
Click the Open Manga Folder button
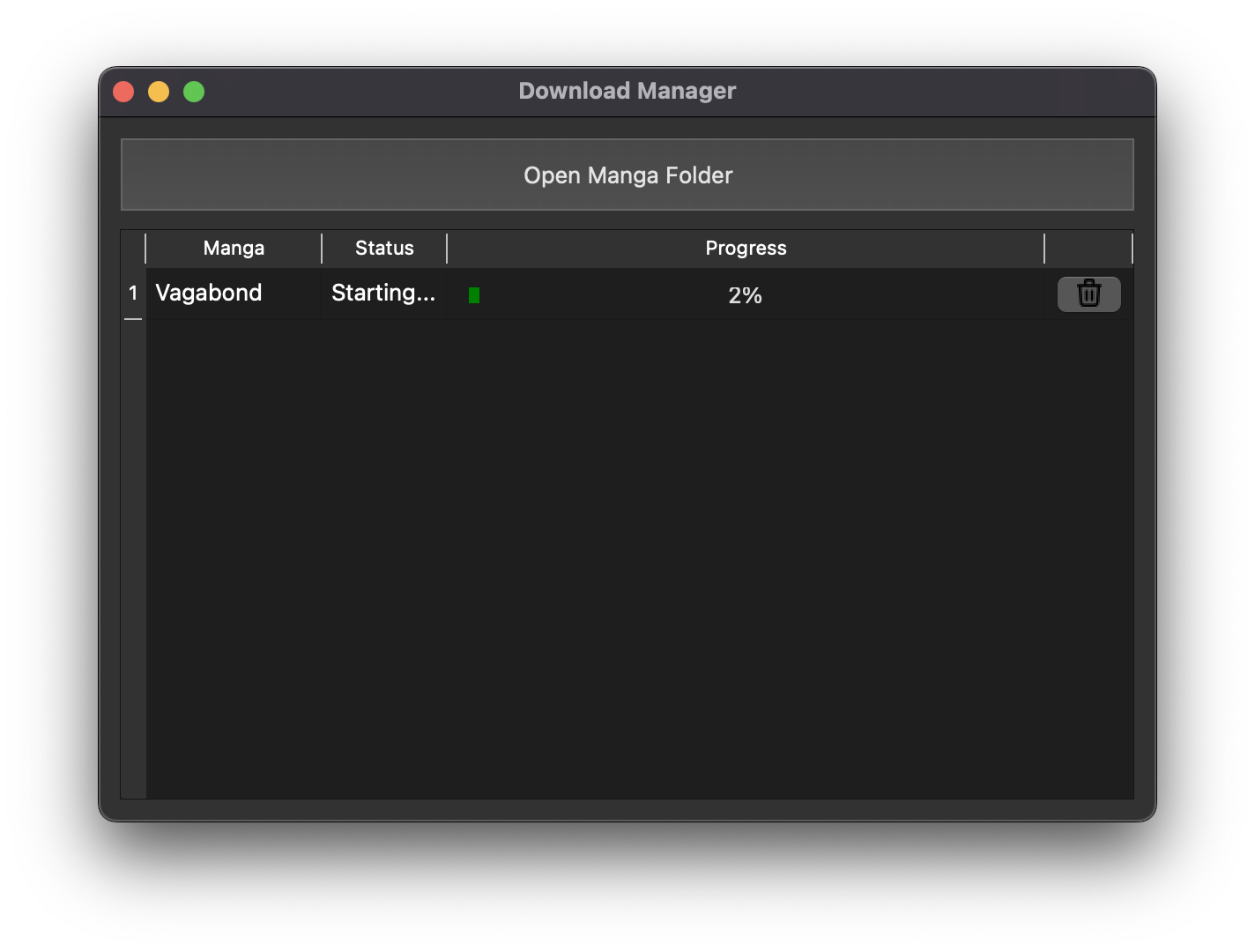tap(627, 175)
